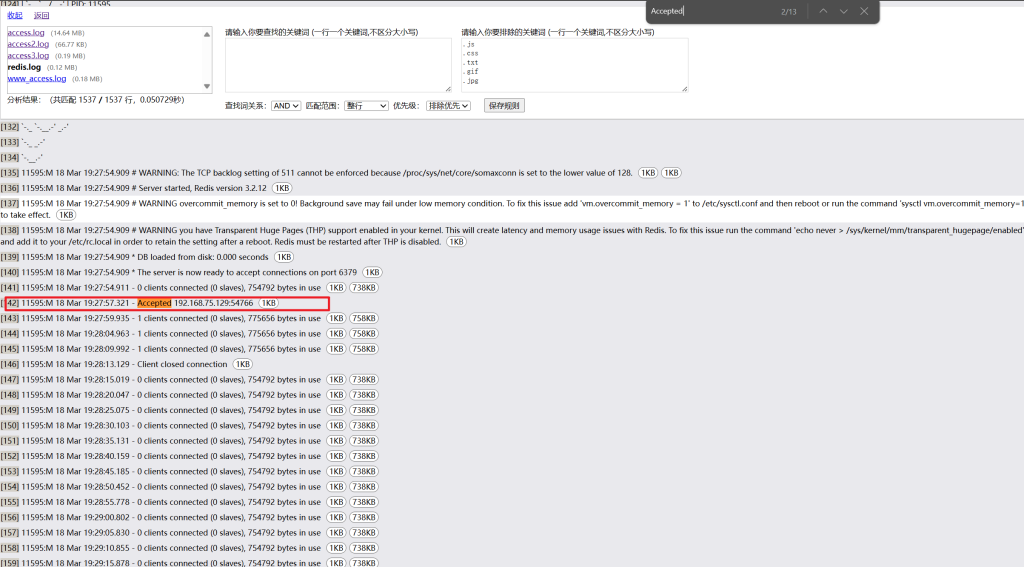Focus the include keywords text area
The image size is (1024, 567).
338,65
